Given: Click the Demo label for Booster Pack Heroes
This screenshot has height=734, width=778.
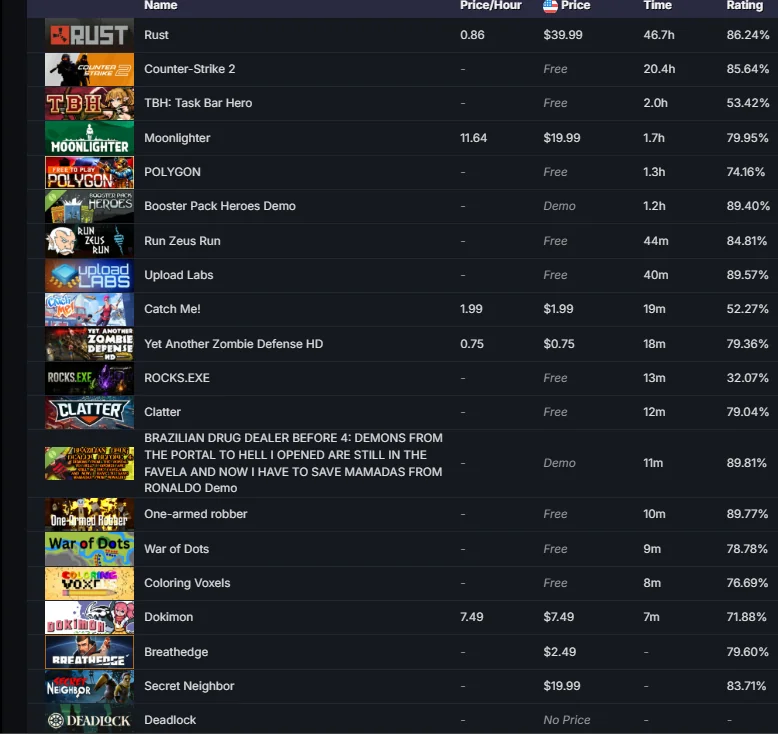Looking at the screenshot, I should coord(559,206).
